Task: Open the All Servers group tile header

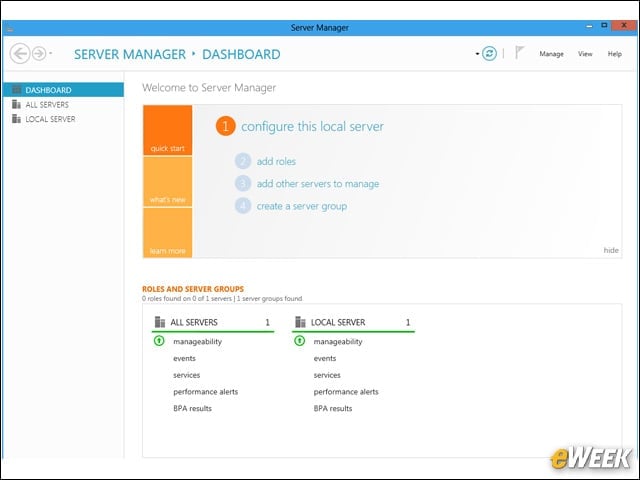Action: tap(213, 322)
